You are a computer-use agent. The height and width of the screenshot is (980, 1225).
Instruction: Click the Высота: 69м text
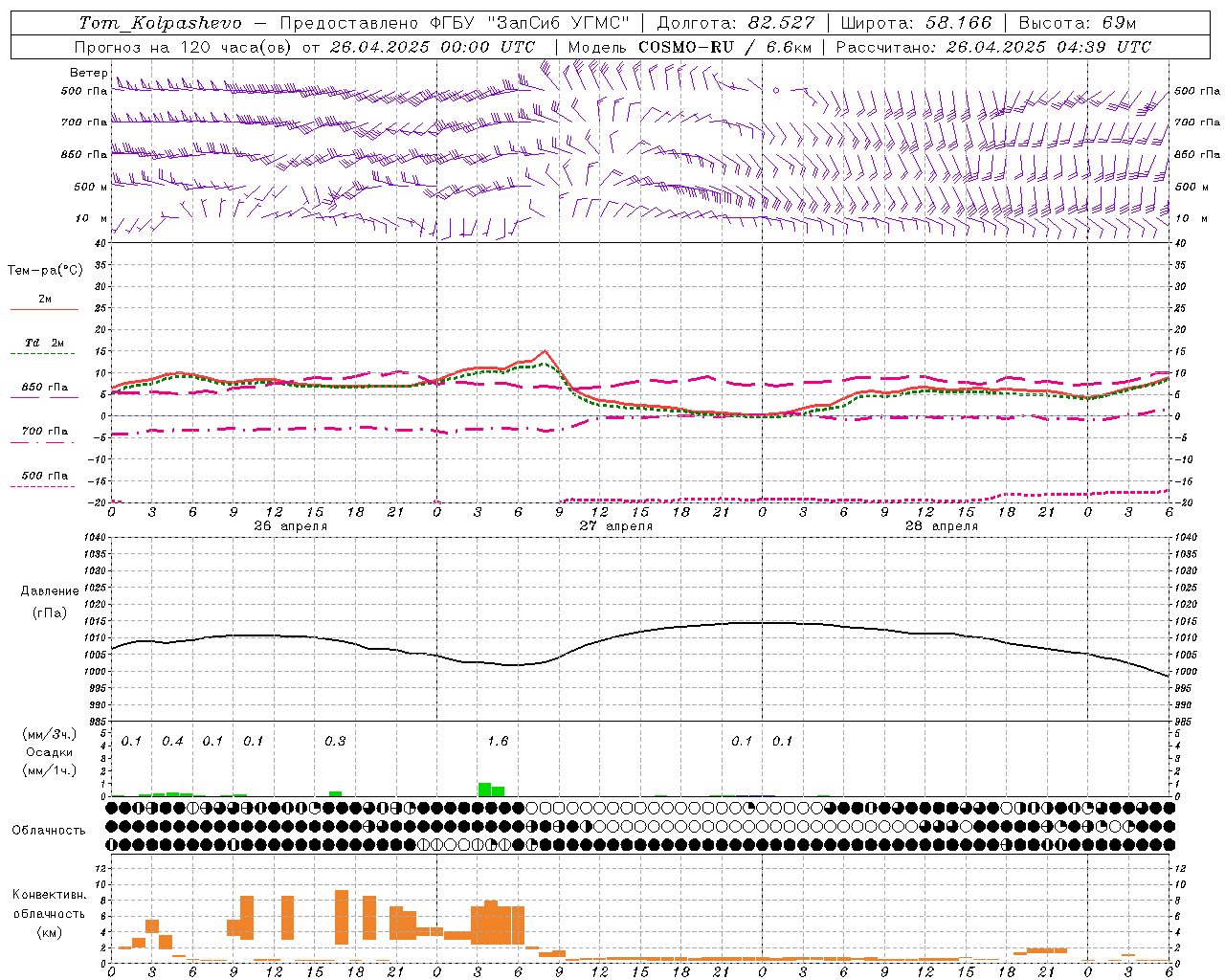pos(1078,23)
